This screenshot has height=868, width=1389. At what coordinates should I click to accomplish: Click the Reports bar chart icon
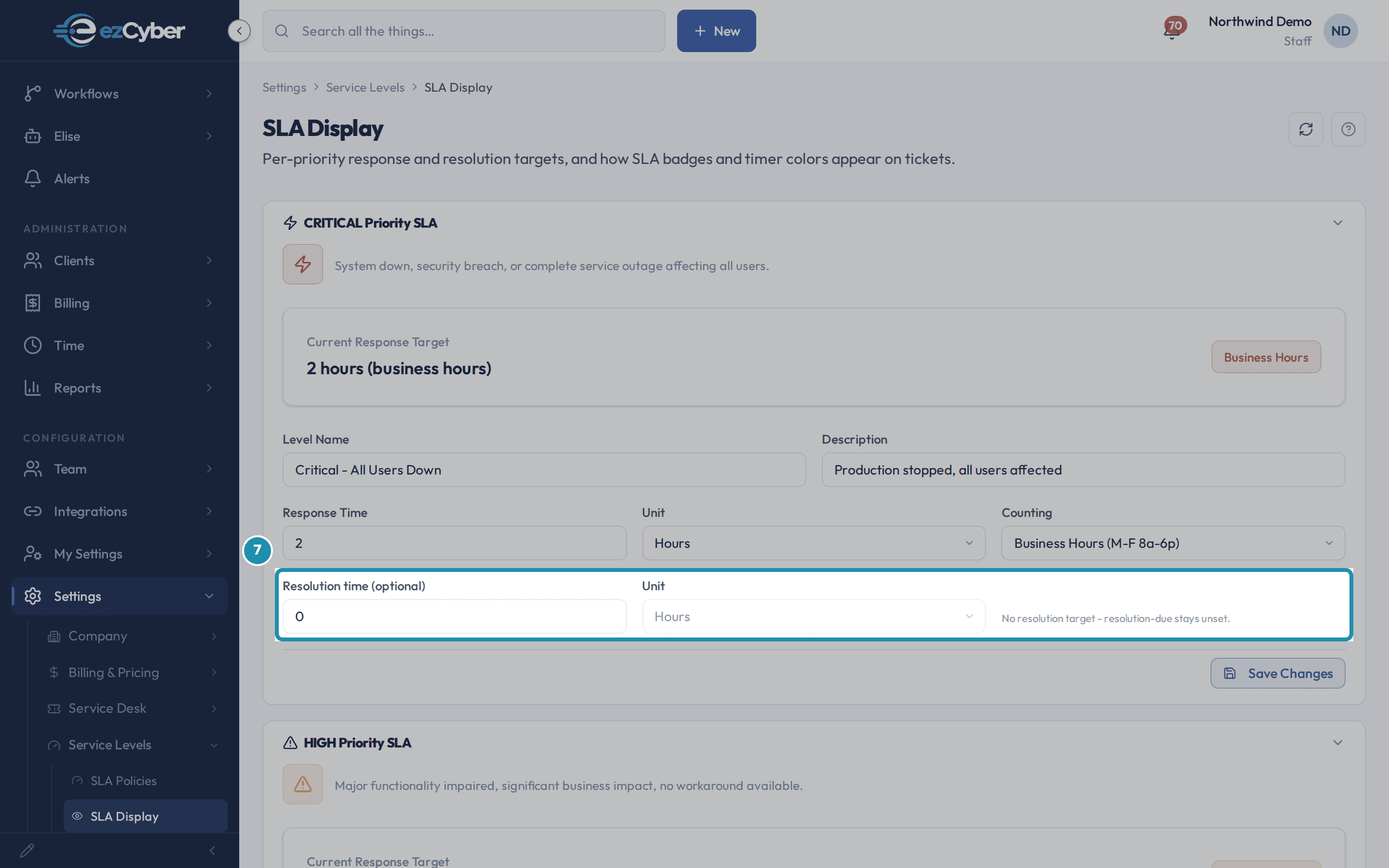[33, 388]
